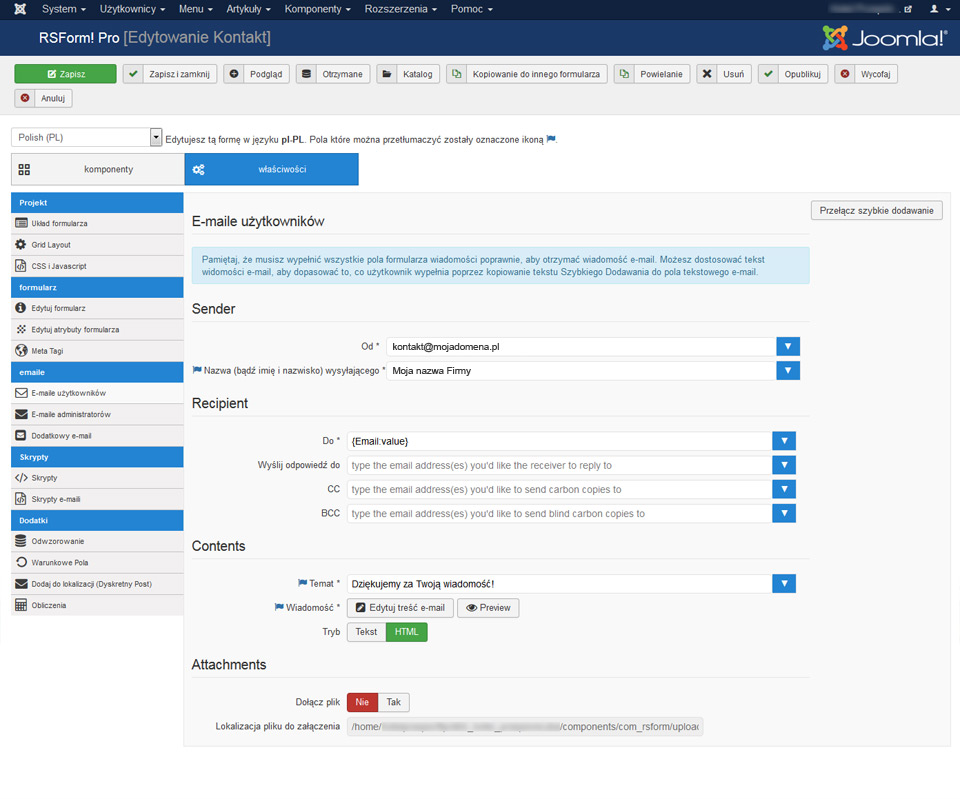Click the Grid Layout gear icon
960x799 pixels.
[21, 244]
